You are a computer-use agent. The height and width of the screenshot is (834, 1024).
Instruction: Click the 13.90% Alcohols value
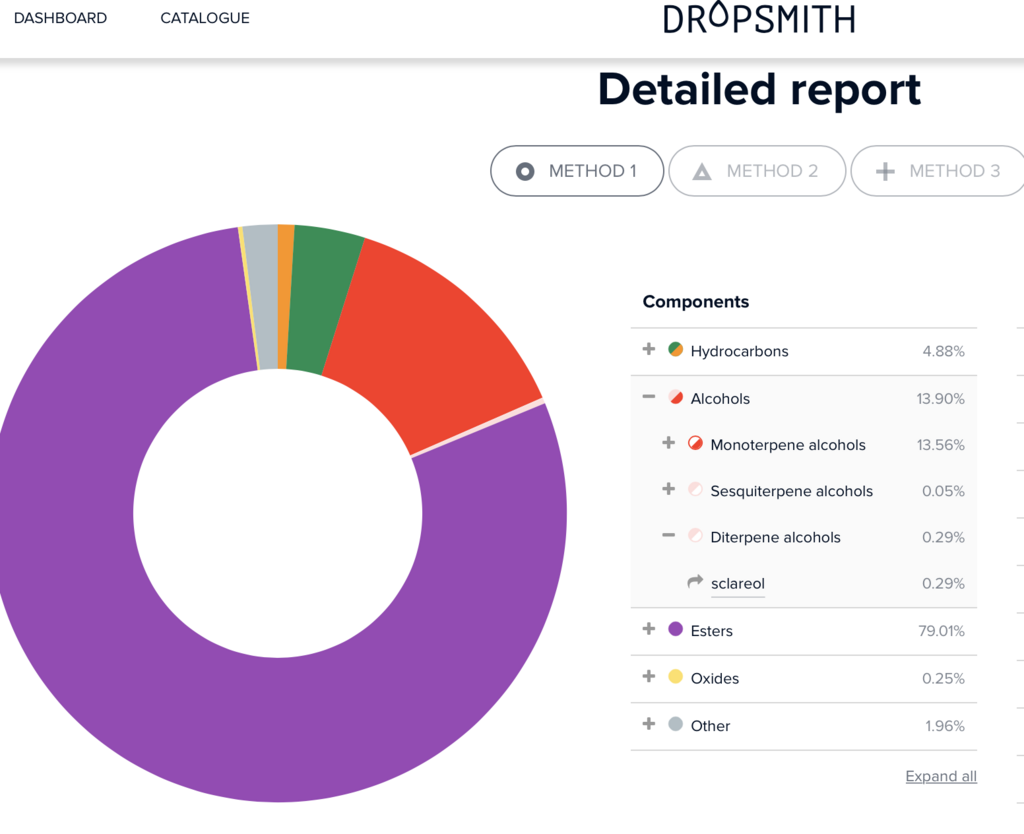point(940,399)
